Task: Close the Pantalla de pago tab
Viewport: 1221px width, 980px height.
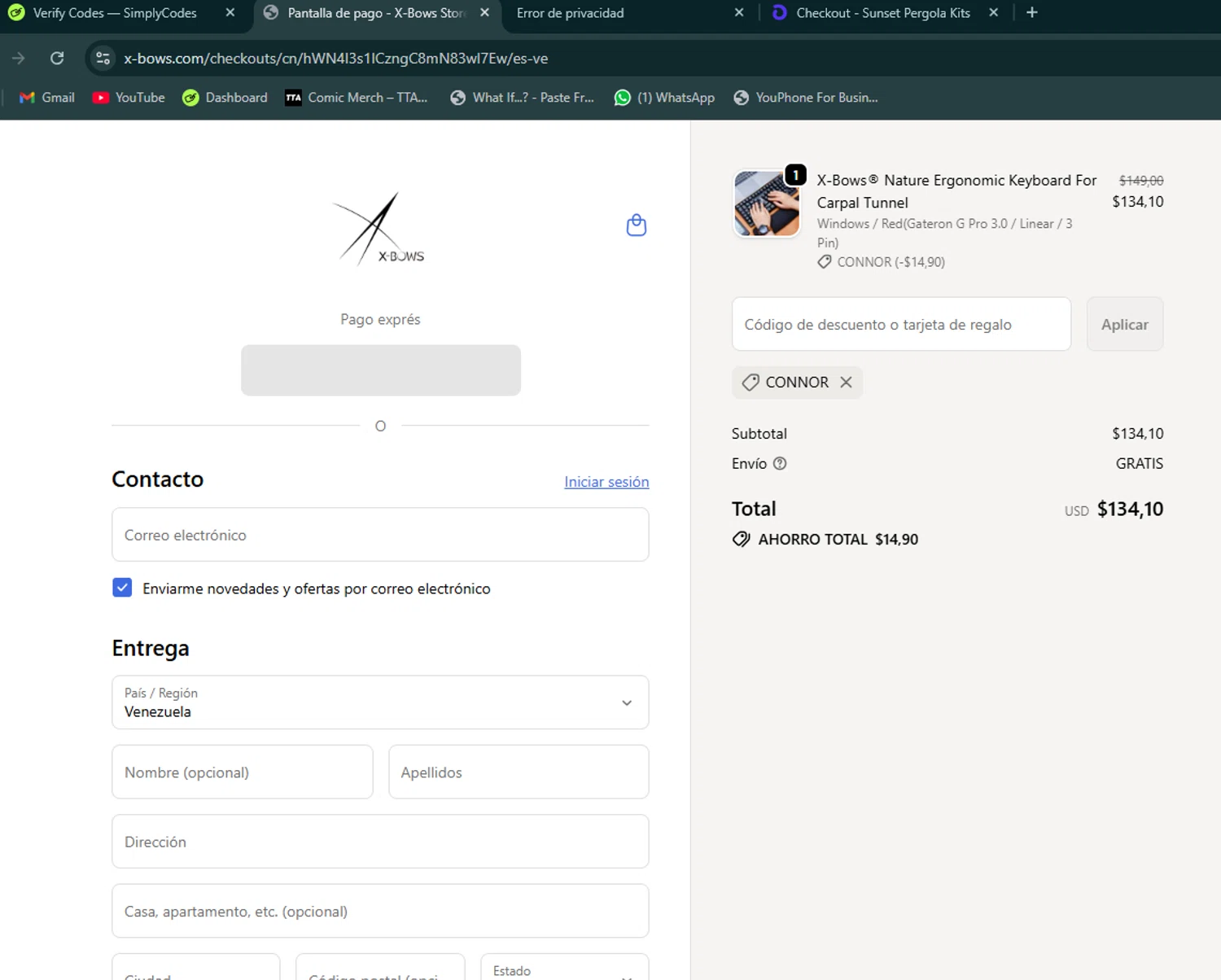Action: [x=484, y=13]
